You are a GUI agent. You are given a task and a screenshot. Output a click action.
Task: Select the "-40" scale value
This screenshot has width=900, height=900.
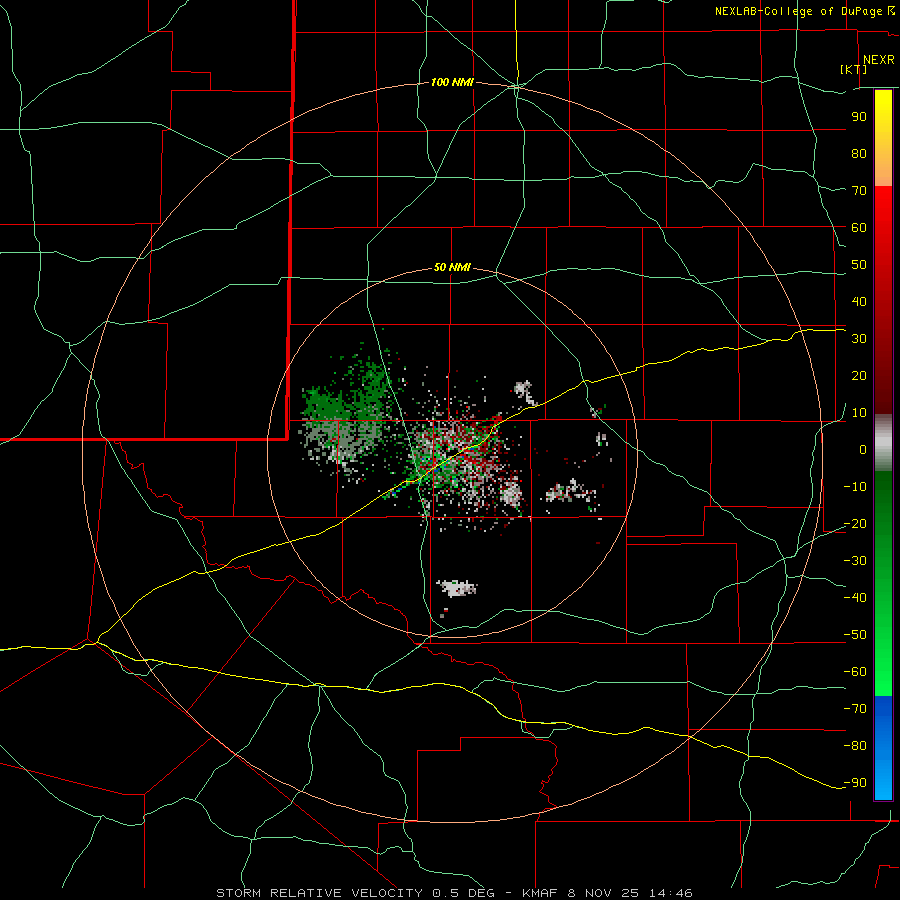click(x=855, y=598)
